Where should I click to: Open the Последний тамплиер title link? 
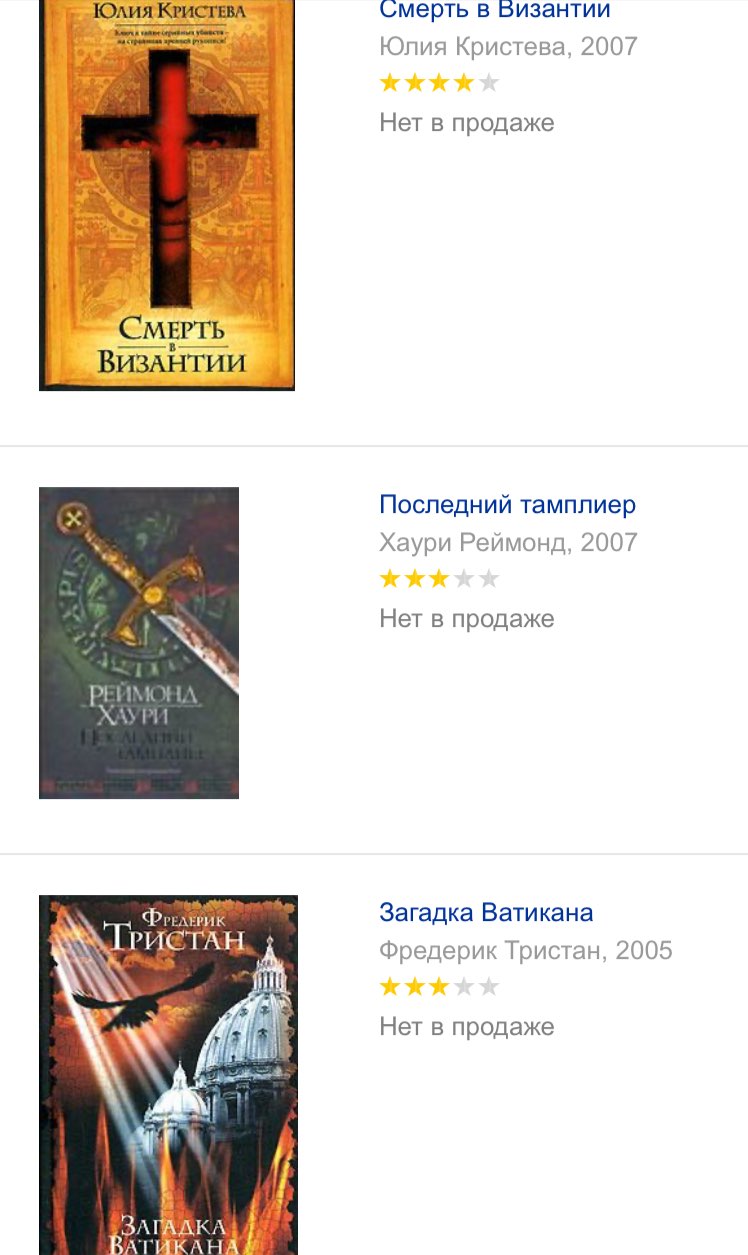tap(507, 505)
